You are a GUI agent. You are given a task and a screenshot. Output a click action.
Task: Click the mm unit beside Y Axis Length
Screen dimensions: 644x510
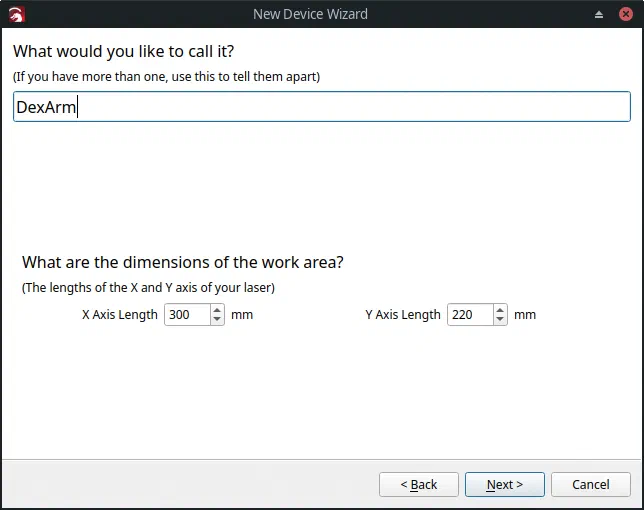pyautogui.click(x=525, y=315)
